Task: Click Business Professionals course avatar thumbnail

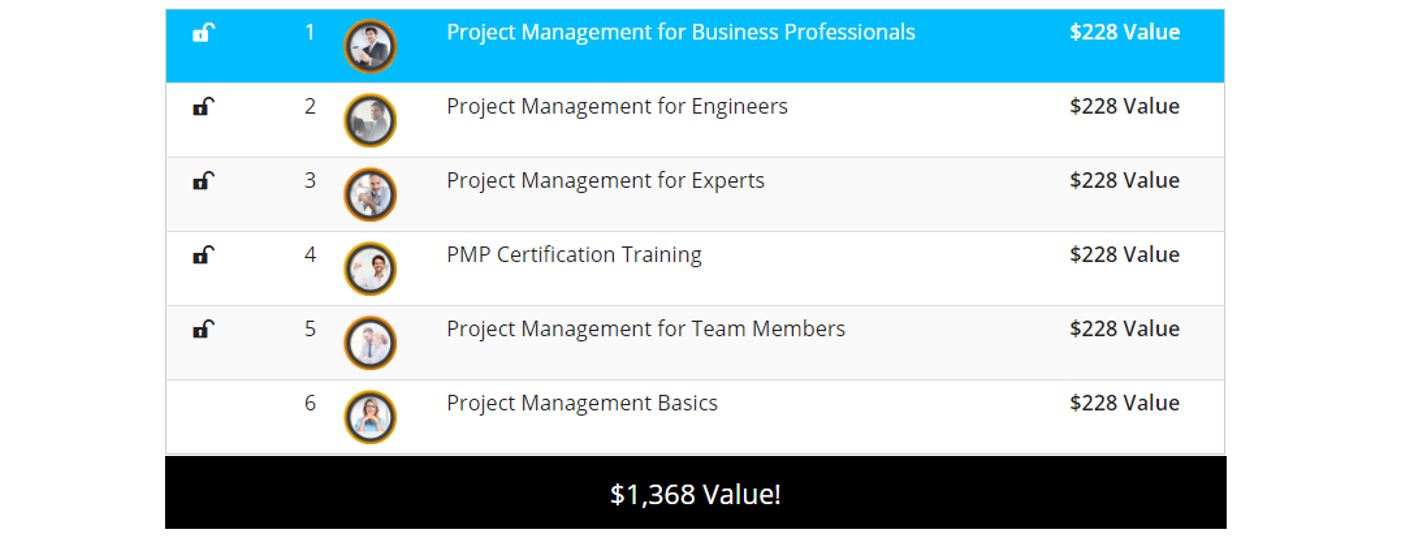Action: pyautogui.click(x=370, y=46)
